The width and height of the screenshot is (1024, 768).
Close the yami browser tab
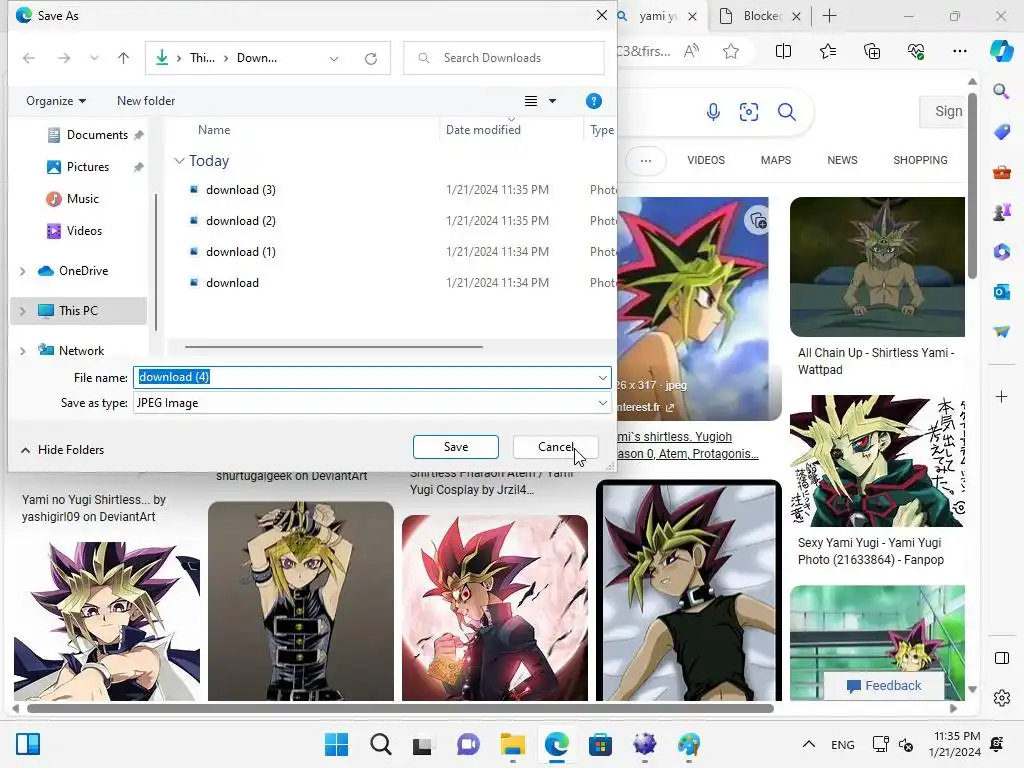tap(692, 16)
